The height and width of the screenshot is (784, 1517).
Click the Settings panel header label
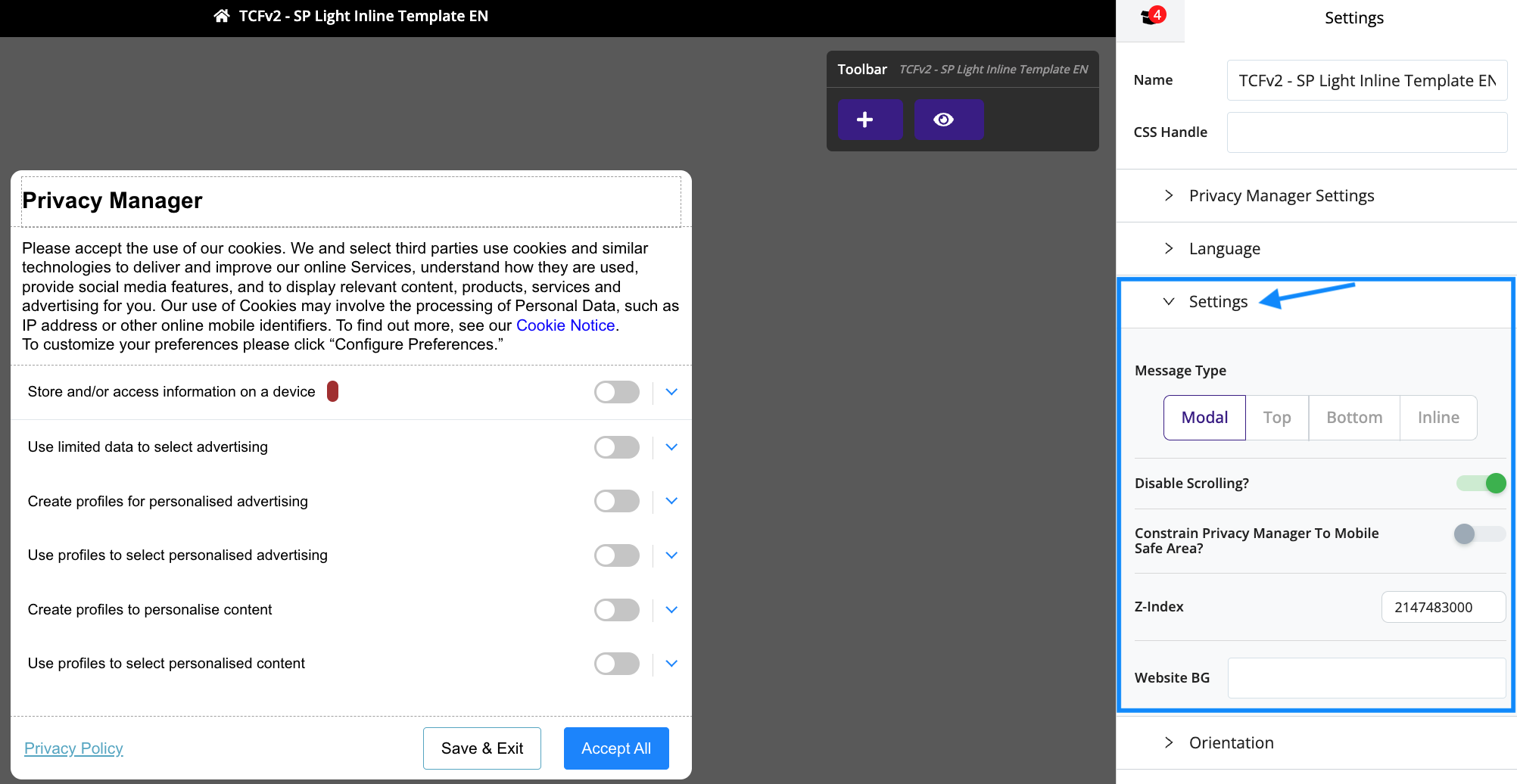pos(1354,18)
